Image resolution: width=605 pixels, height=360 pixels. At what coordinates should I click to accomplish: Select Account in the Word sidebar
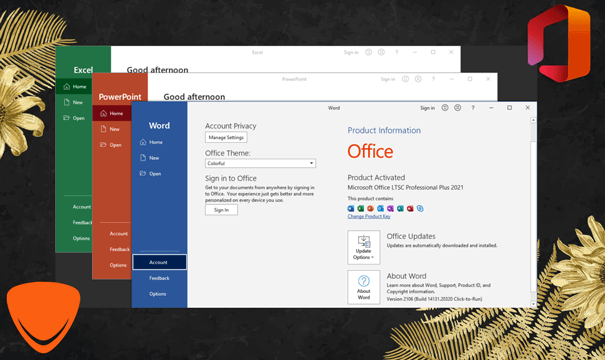(159, 262)
